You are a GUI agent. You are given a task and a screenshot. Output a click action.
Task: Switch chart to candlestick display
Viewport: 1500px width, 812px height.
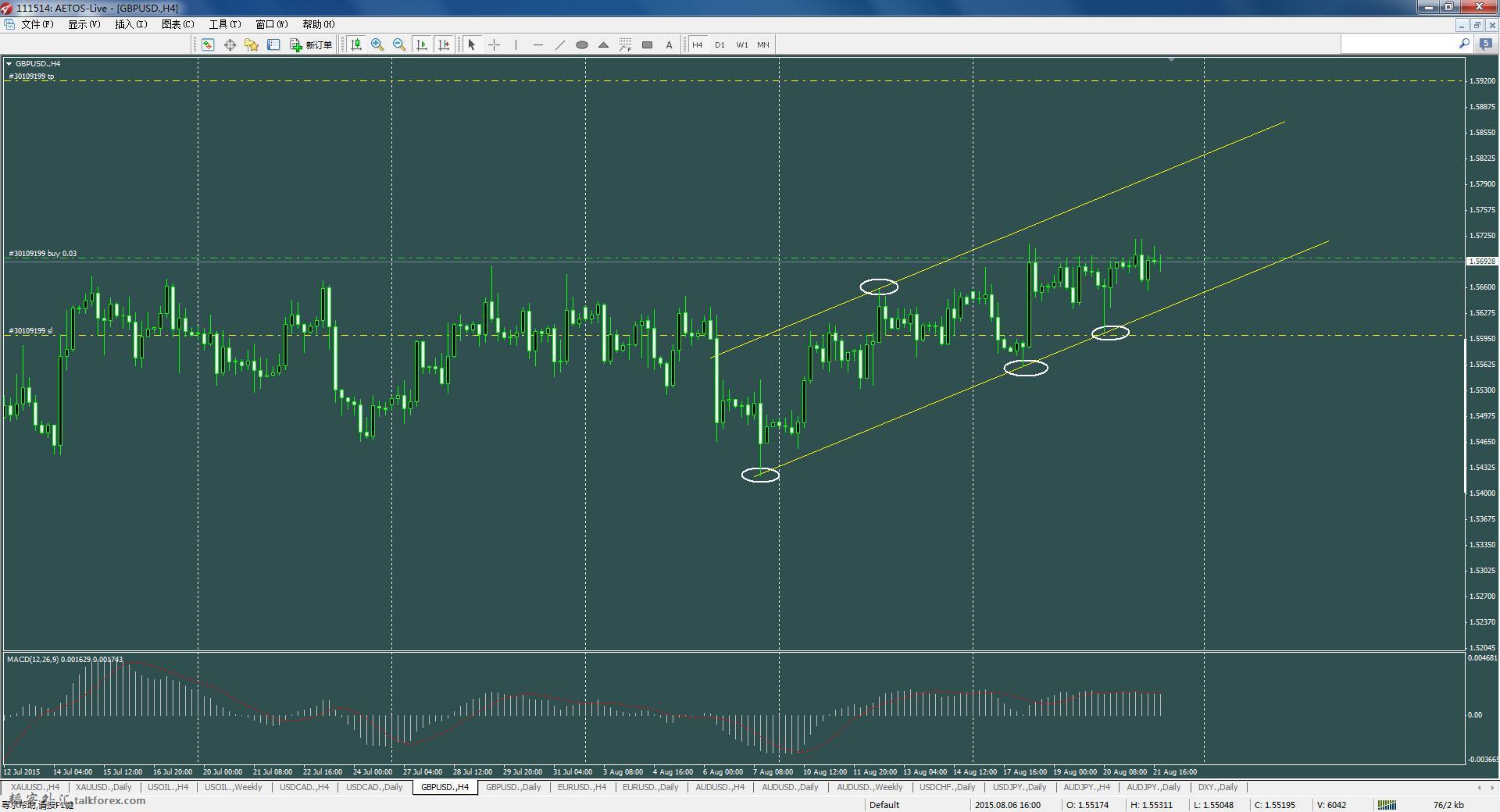pyautogui.click(x=356, y=45)
